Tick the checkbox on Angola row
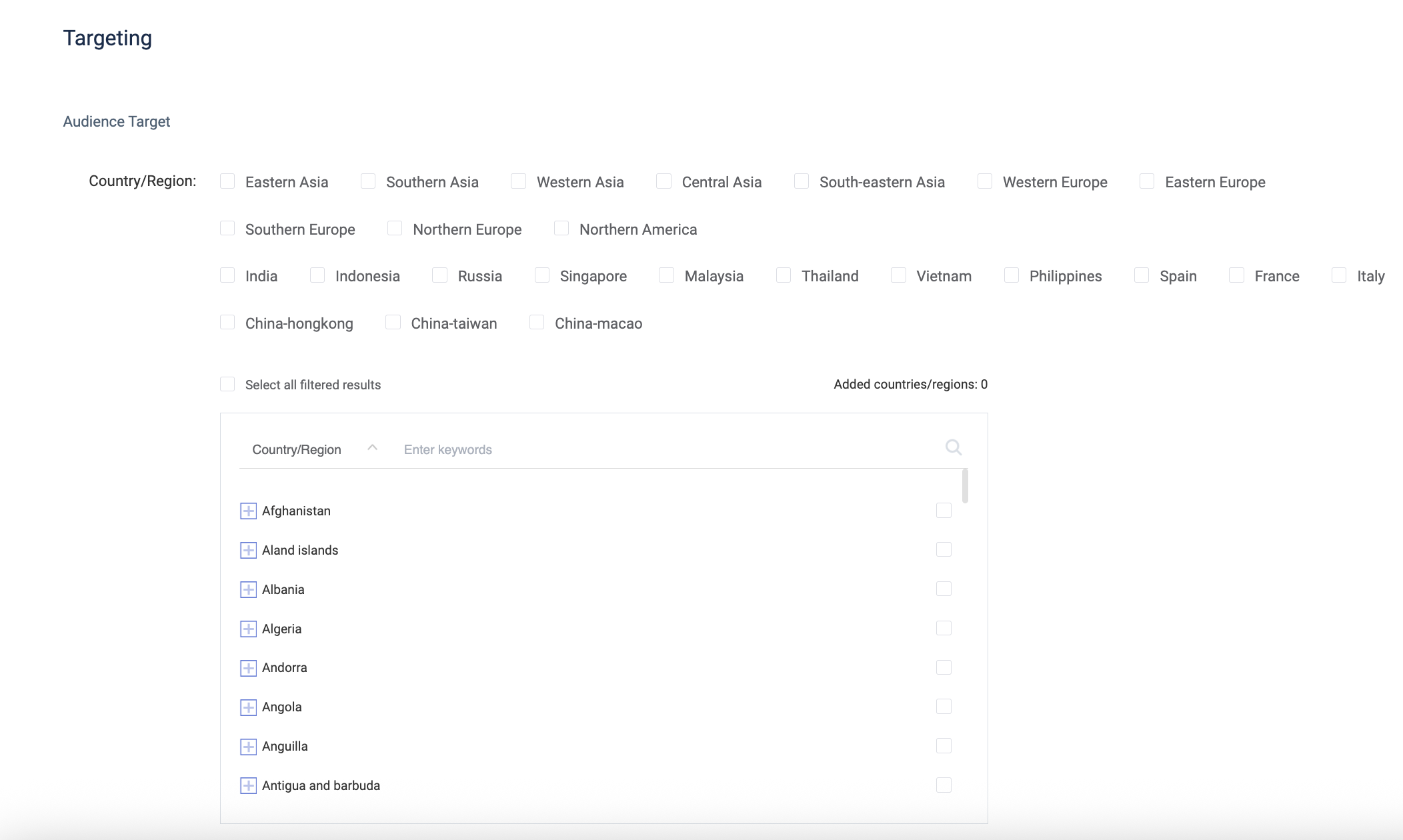 click(x=944, y=707)
